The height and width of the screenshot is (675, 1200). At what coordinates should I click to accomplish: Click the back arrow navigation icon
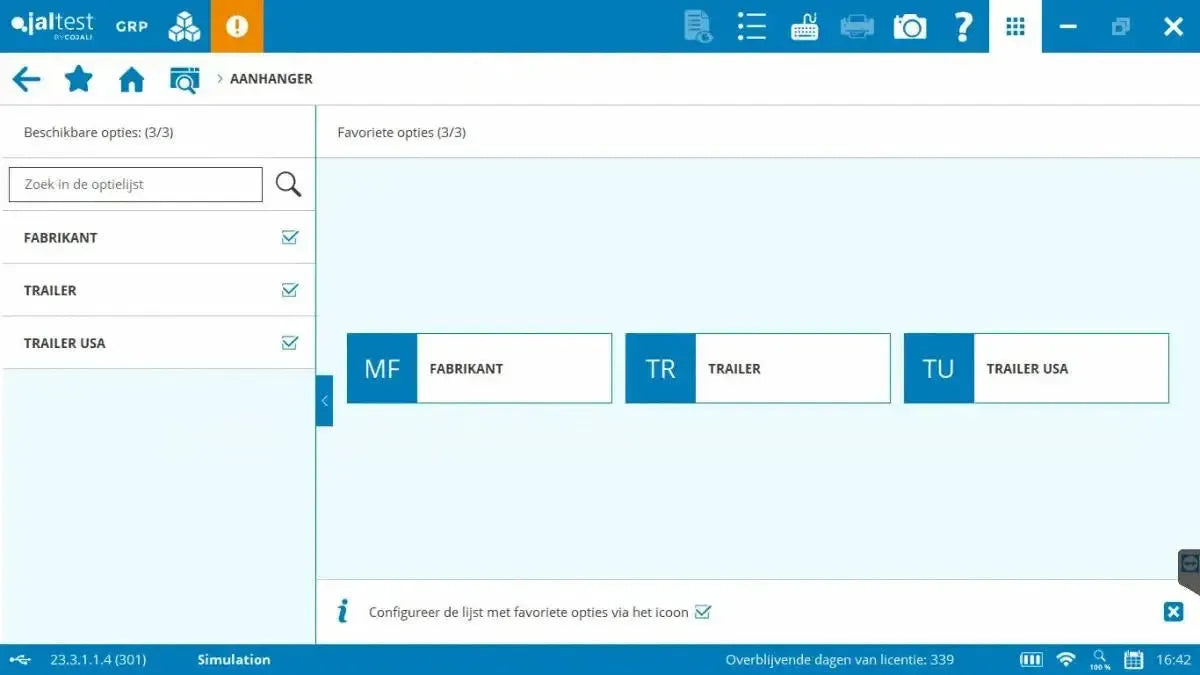click(x=27, y=79)
